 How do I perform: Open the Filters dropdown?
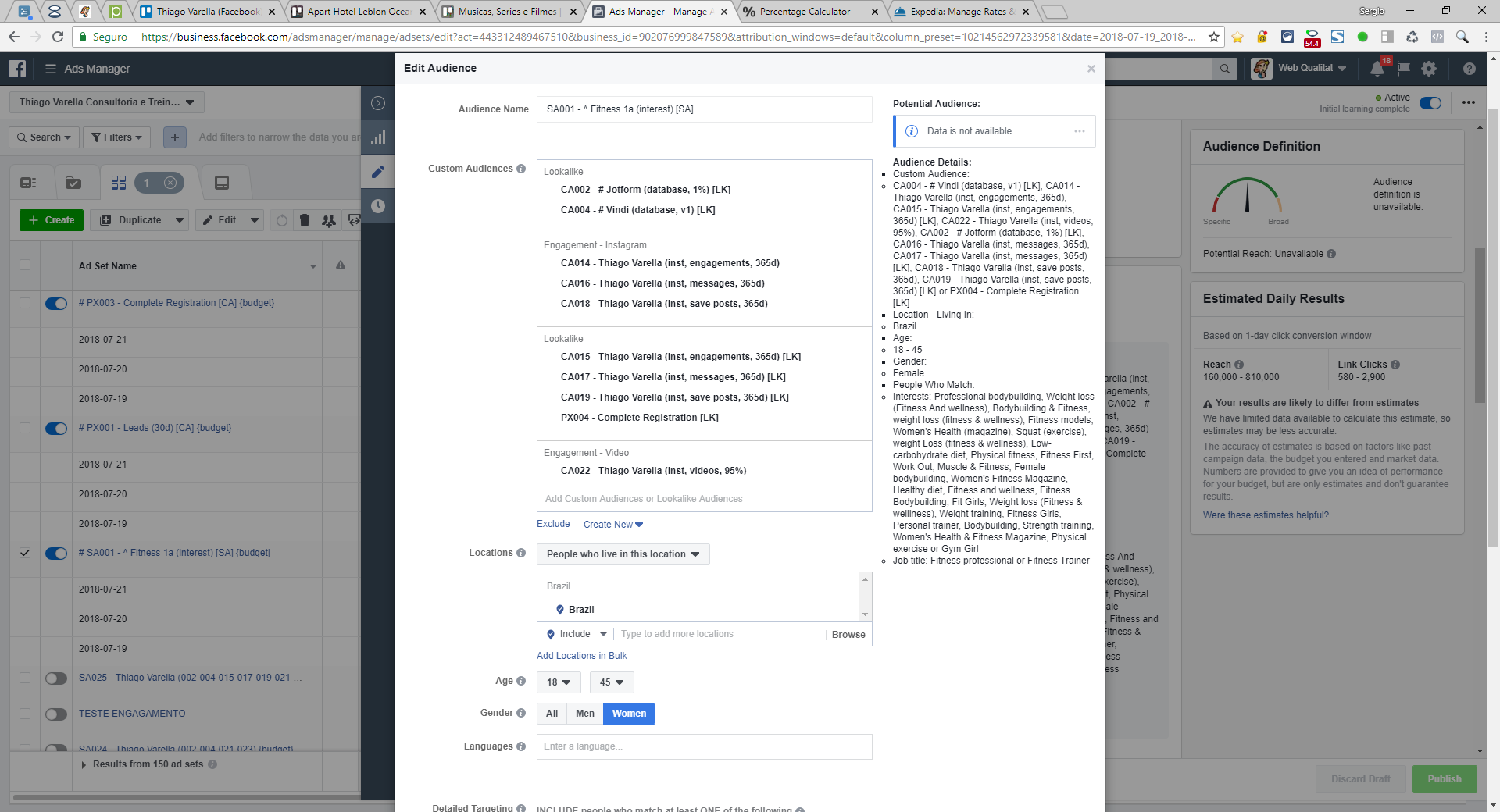point(116,137)
